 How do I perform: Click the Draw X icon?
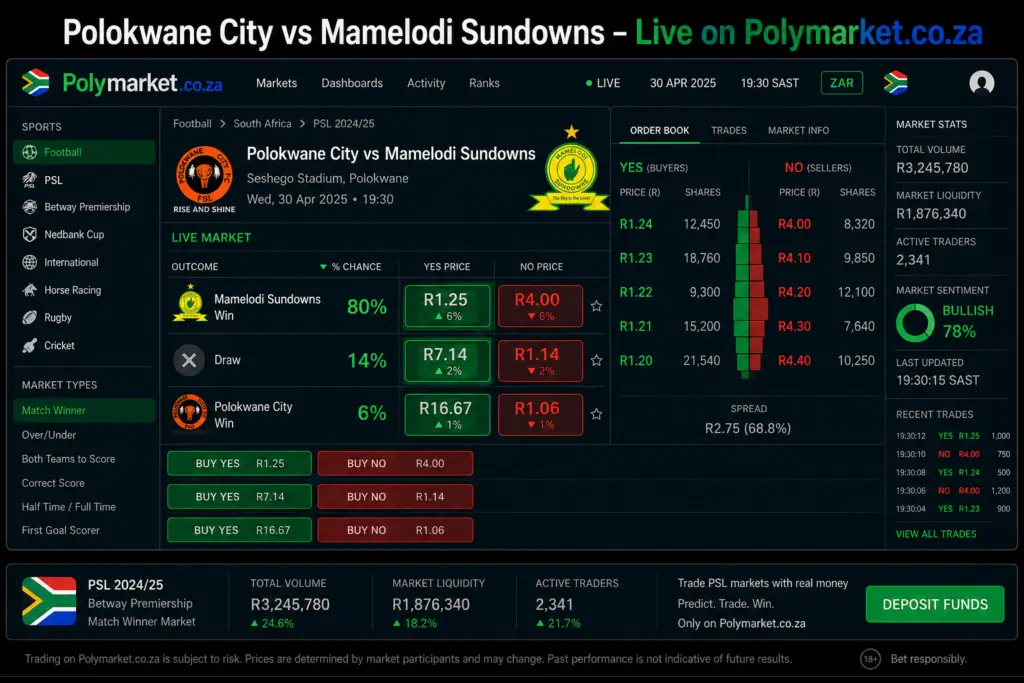point(189,360)
